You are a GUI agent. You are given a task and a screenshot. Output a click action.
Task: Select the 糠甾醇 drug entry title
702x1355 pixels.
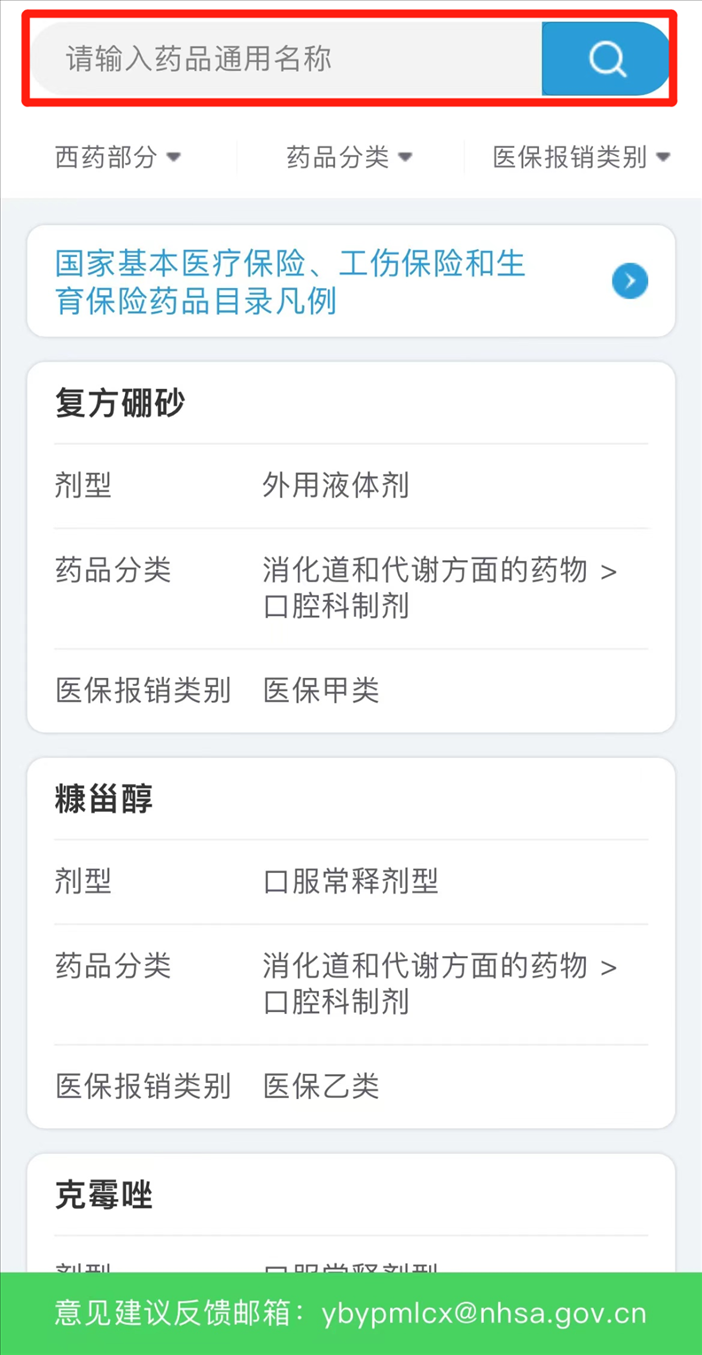104,800
